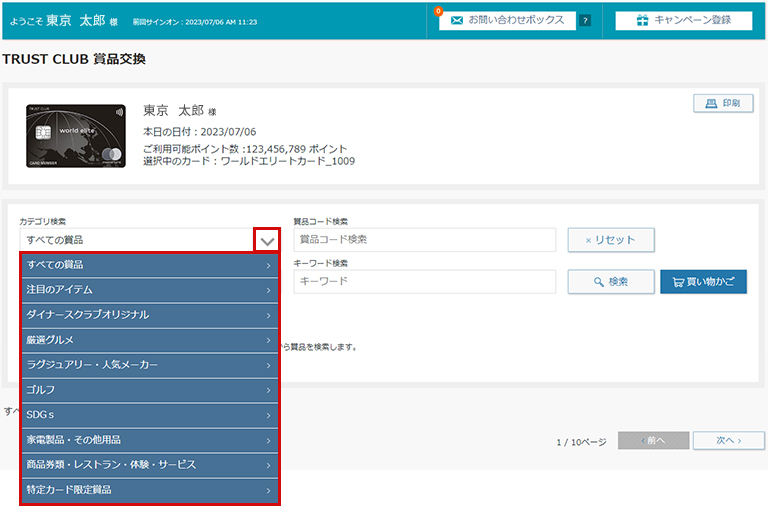Viewport: 768px width, 521px height.
Task: Select 特定カード限定賞品 category
Action: click(149, 490)
